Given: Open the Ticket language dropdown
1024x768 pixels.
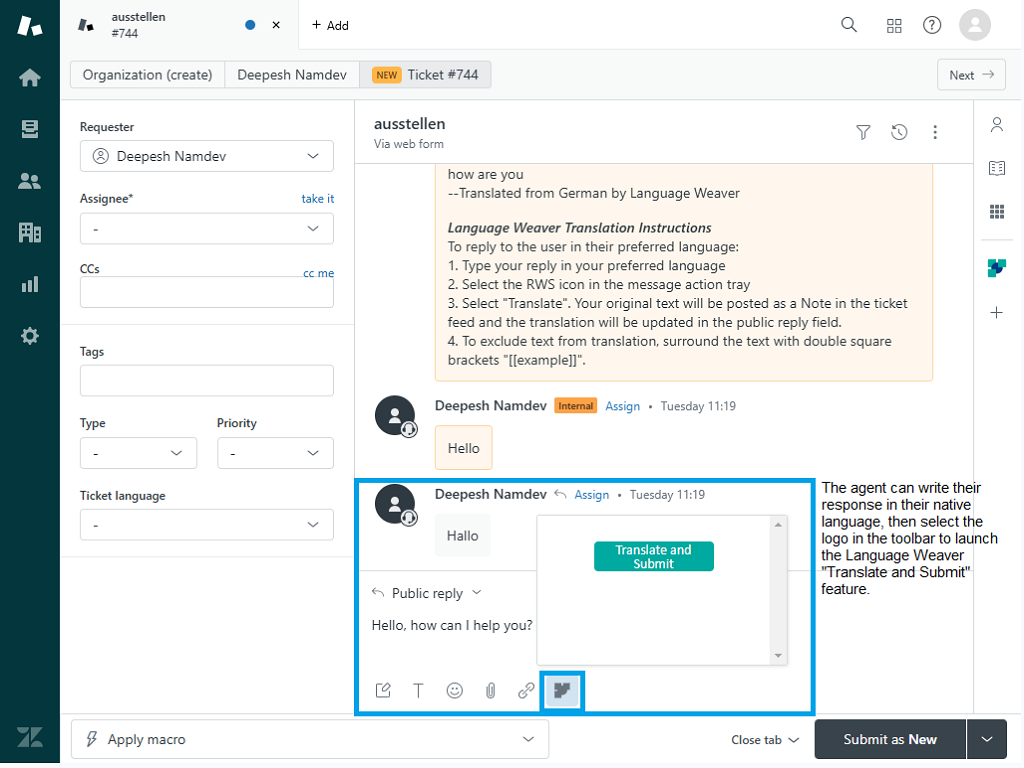Looking at the screenshot, I should pyautogui.click(x=206, y=524).
